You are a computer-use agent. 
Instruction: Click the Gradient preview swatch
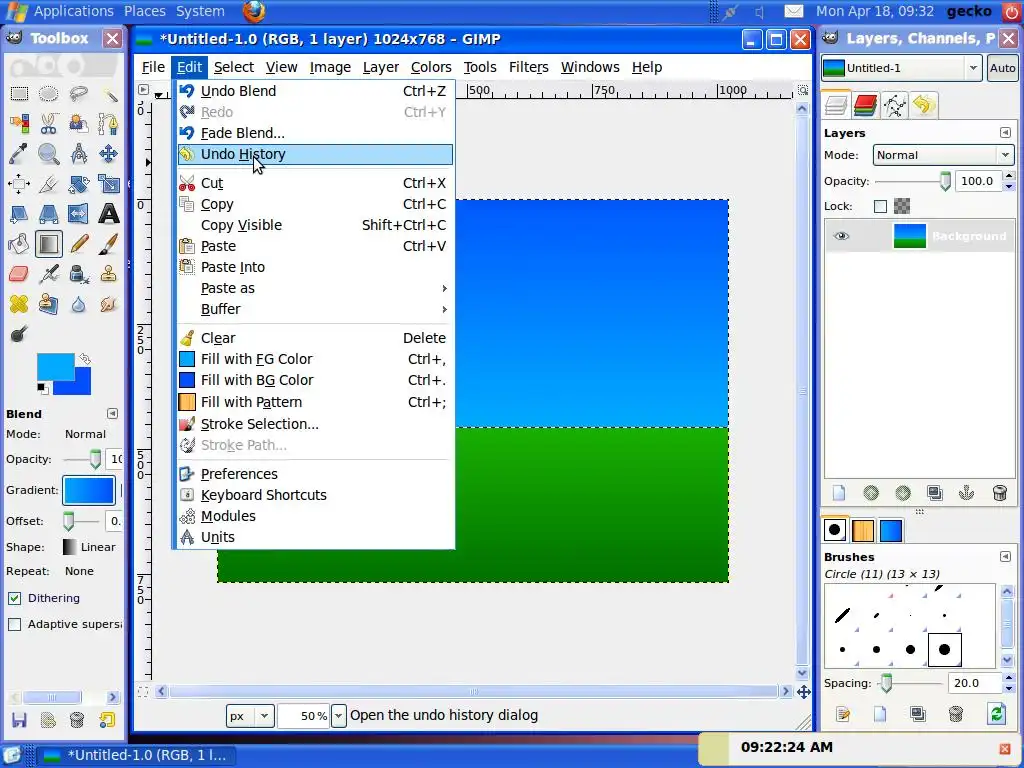(x=89, y=490)
